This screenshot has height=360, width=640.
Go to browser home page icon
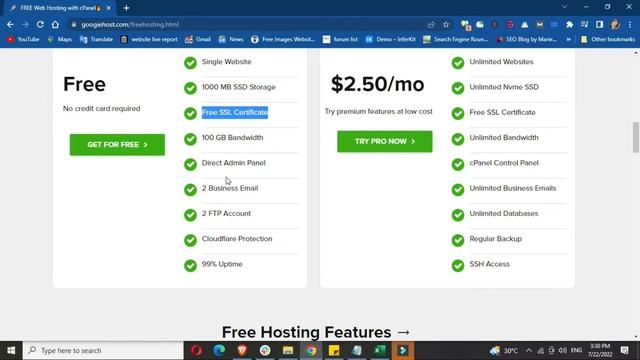[x=55, y=24]
